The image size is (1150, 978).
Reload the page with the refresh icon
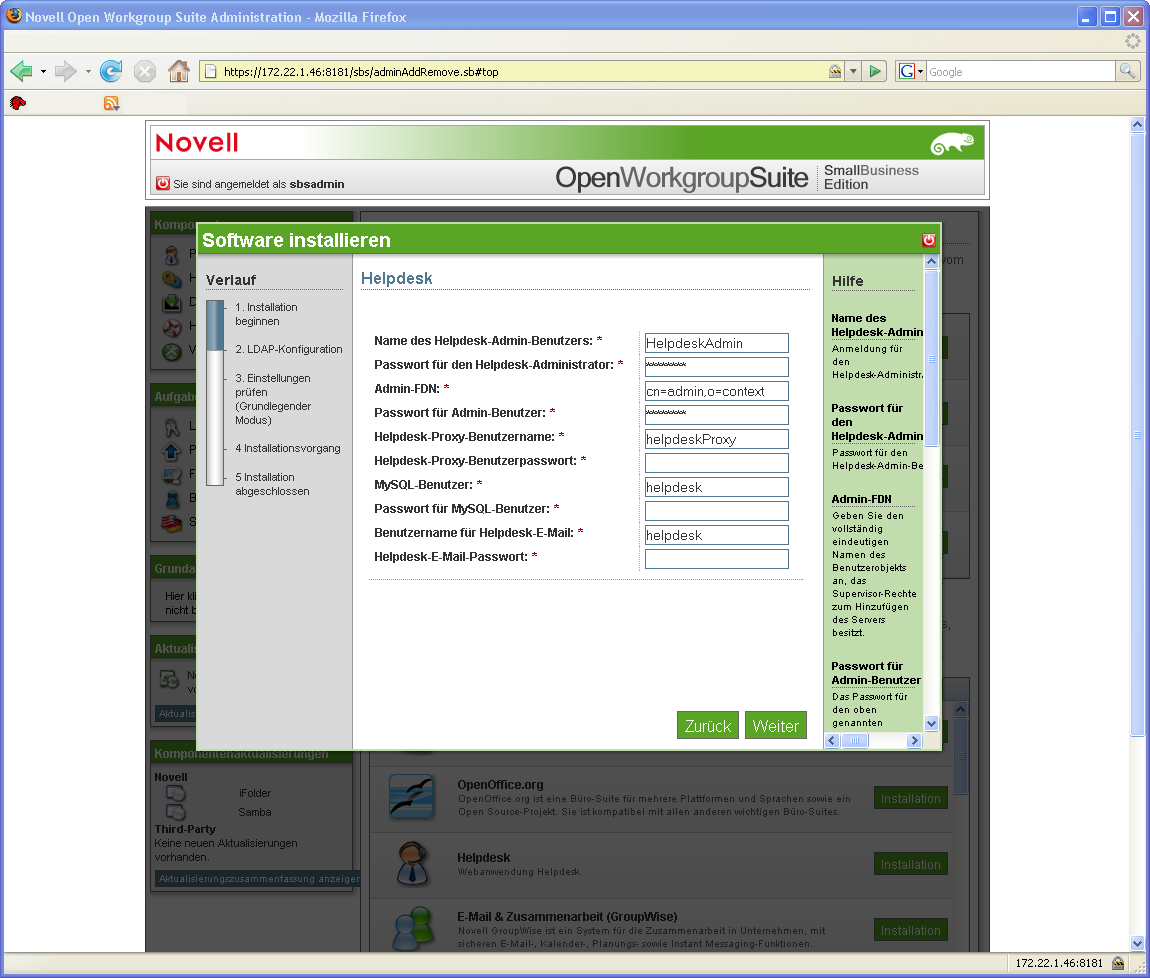pyautogui.click(x=111, y=71)
